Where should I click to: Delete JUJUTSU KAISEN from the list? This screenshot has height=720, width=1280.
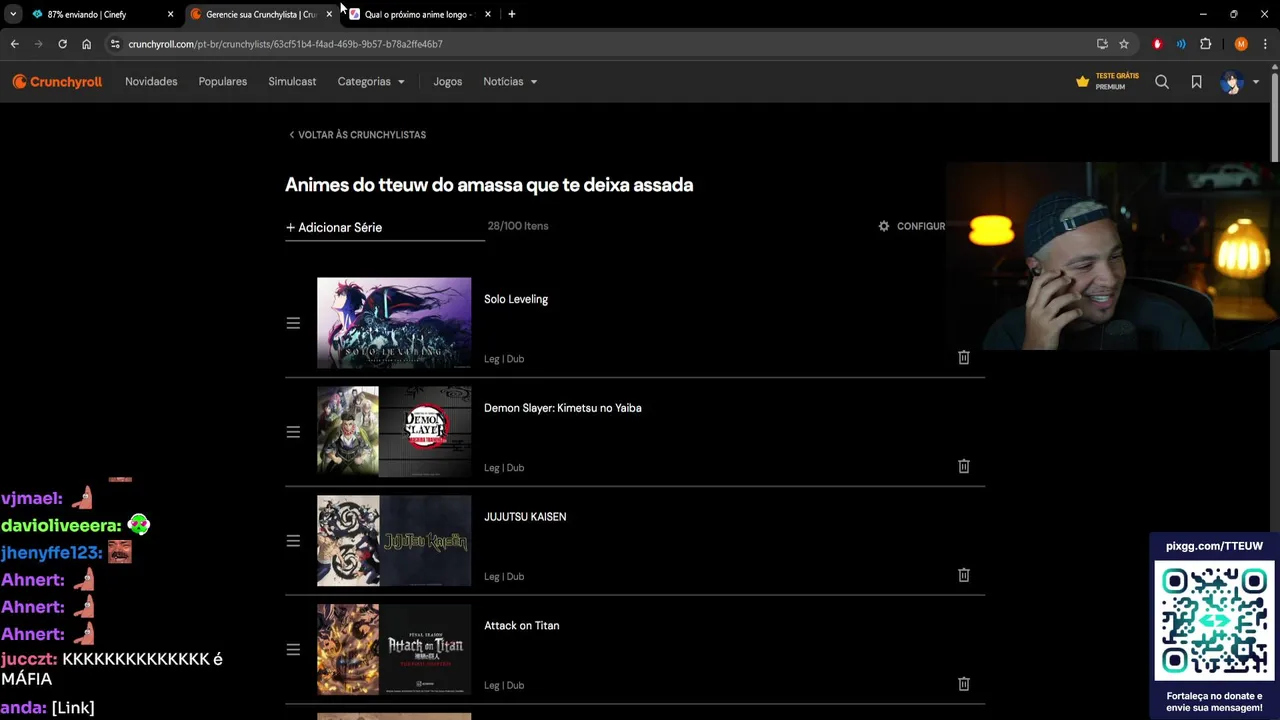point(964,575)
